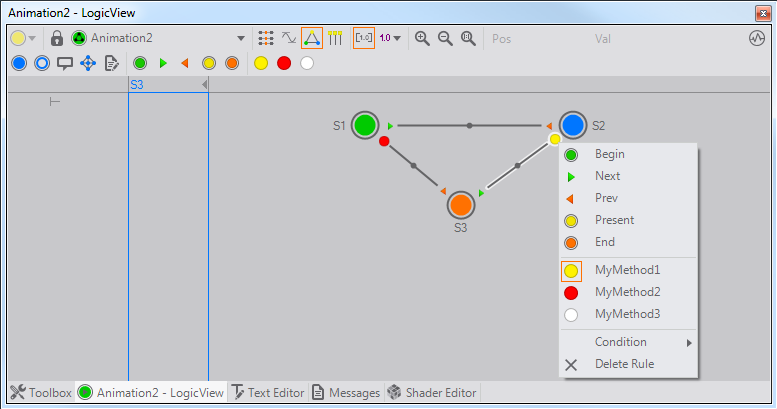Switch to the Text Editor tab

267,393
